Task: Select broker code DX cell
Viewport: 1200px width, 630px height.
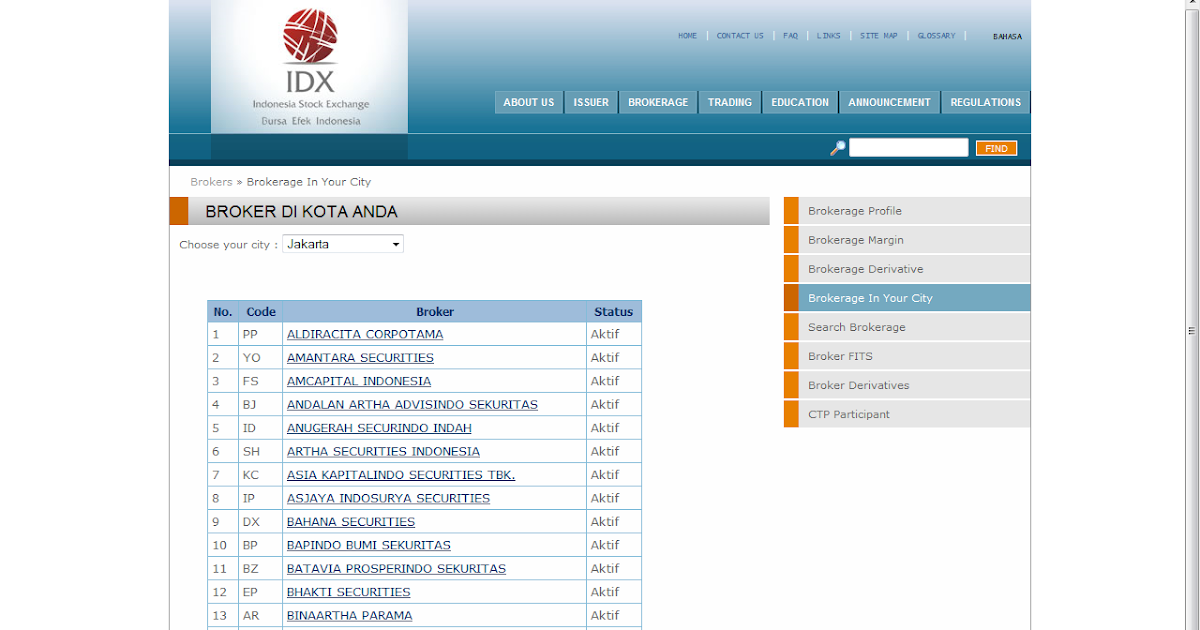Action: (261, 522)
